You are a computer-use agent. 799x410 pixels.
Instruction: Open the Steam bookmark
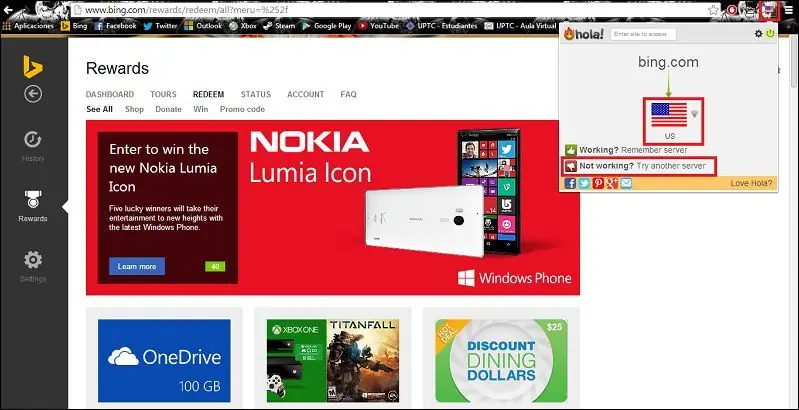pyautogui.click(x=279, y=25)
